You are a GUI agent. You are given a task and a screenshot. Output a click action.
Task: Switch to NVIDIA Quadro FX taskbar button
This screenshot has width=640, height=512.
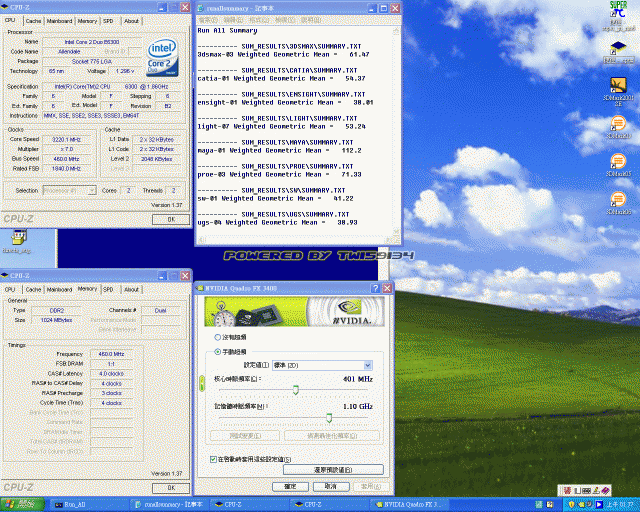[409, 505]
